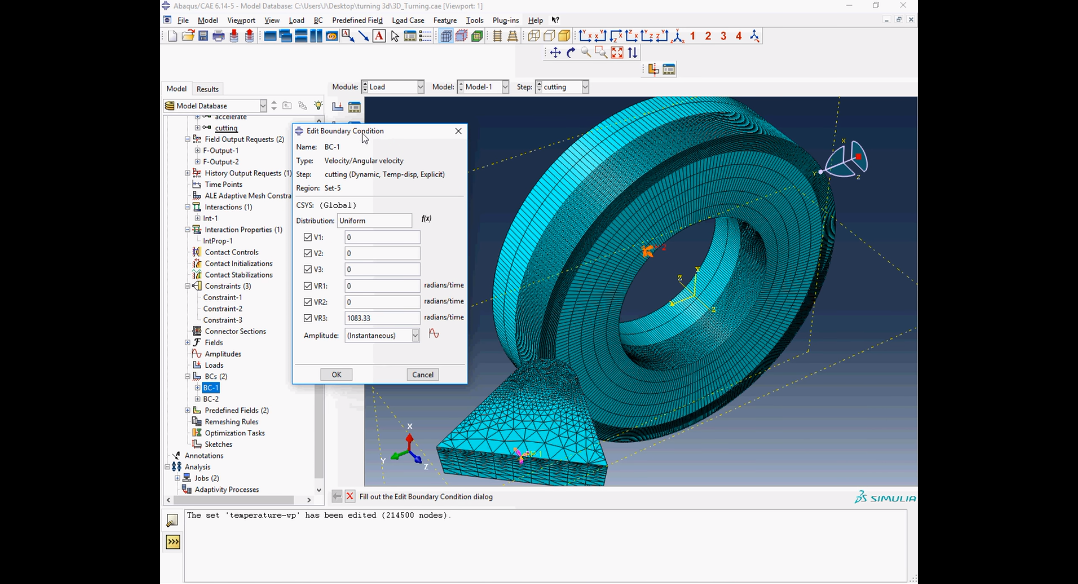Apply the isometric view triad icon

pyautogui.click(x=678, y=36)
